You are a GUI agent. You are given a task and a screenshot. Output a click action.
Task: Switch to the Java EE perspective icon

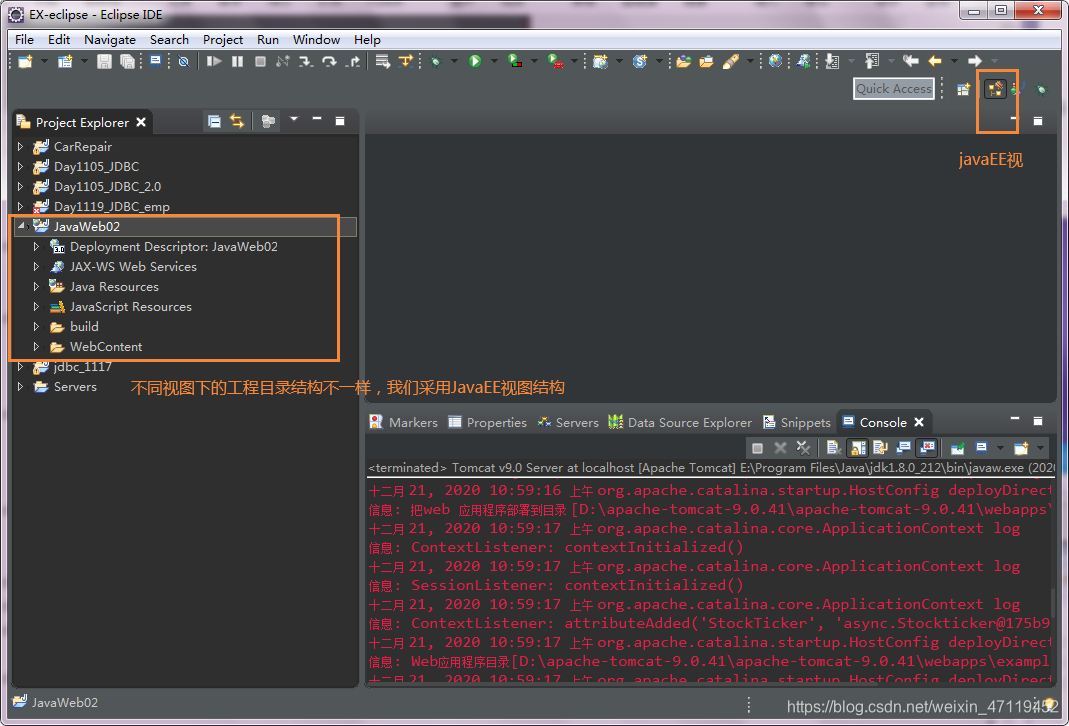[x=995, y=89]
